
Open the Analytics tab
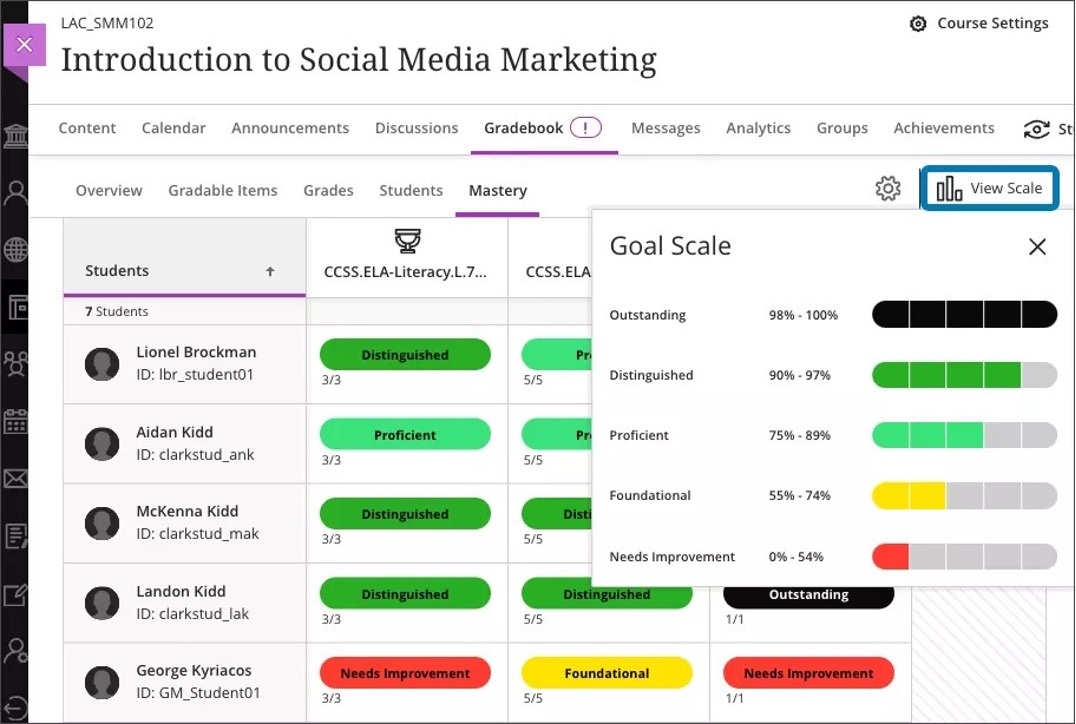tap(758, 128)
